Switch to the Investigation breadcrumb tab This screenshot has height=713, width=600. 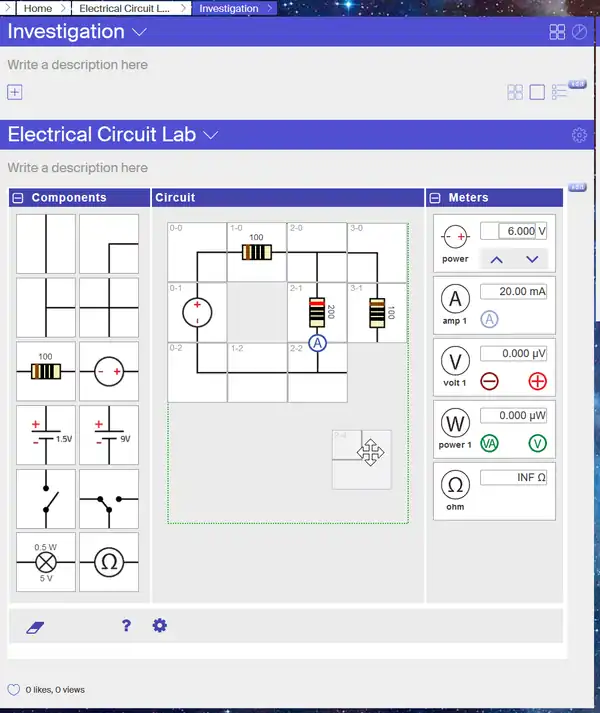pyautogui.click(x=228, y=8)
